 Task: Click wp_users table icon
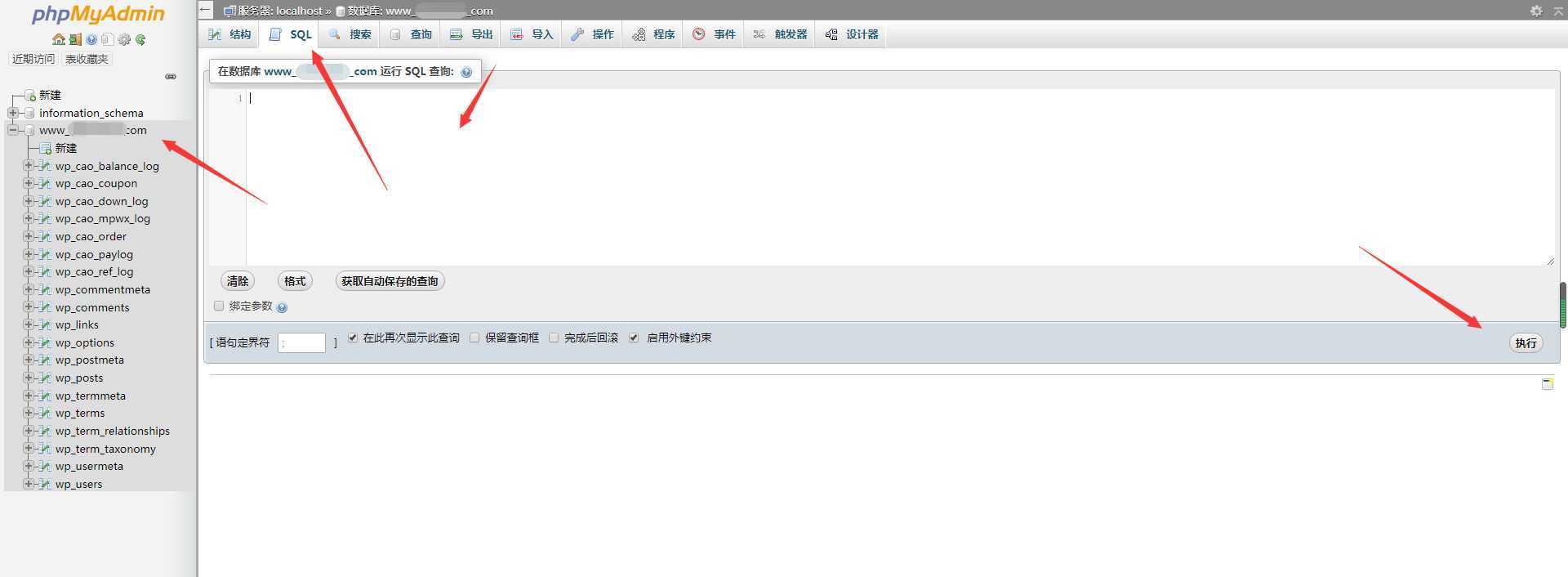pyautogui.click(x=46, y=484)
